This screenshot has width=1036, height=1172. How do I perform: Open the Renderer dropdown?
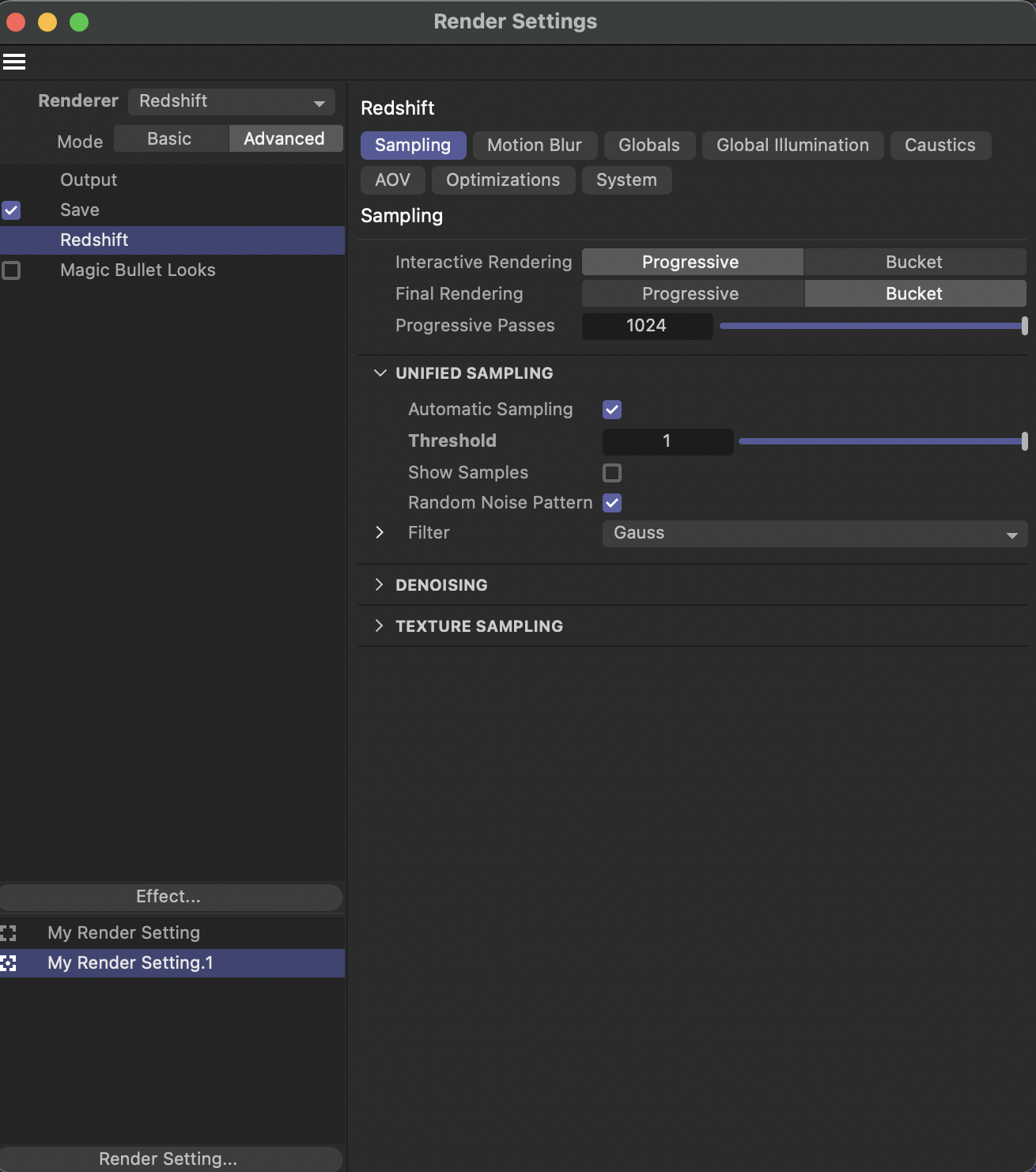point(231,101)
